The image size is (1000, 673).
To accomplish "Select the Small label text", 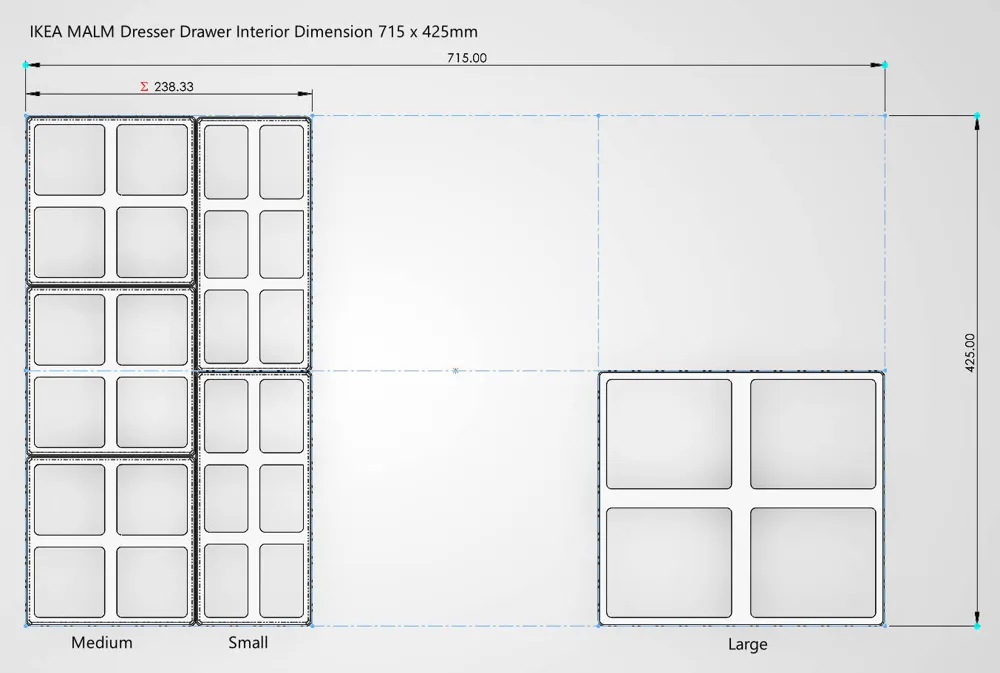I will pos(248,642).
